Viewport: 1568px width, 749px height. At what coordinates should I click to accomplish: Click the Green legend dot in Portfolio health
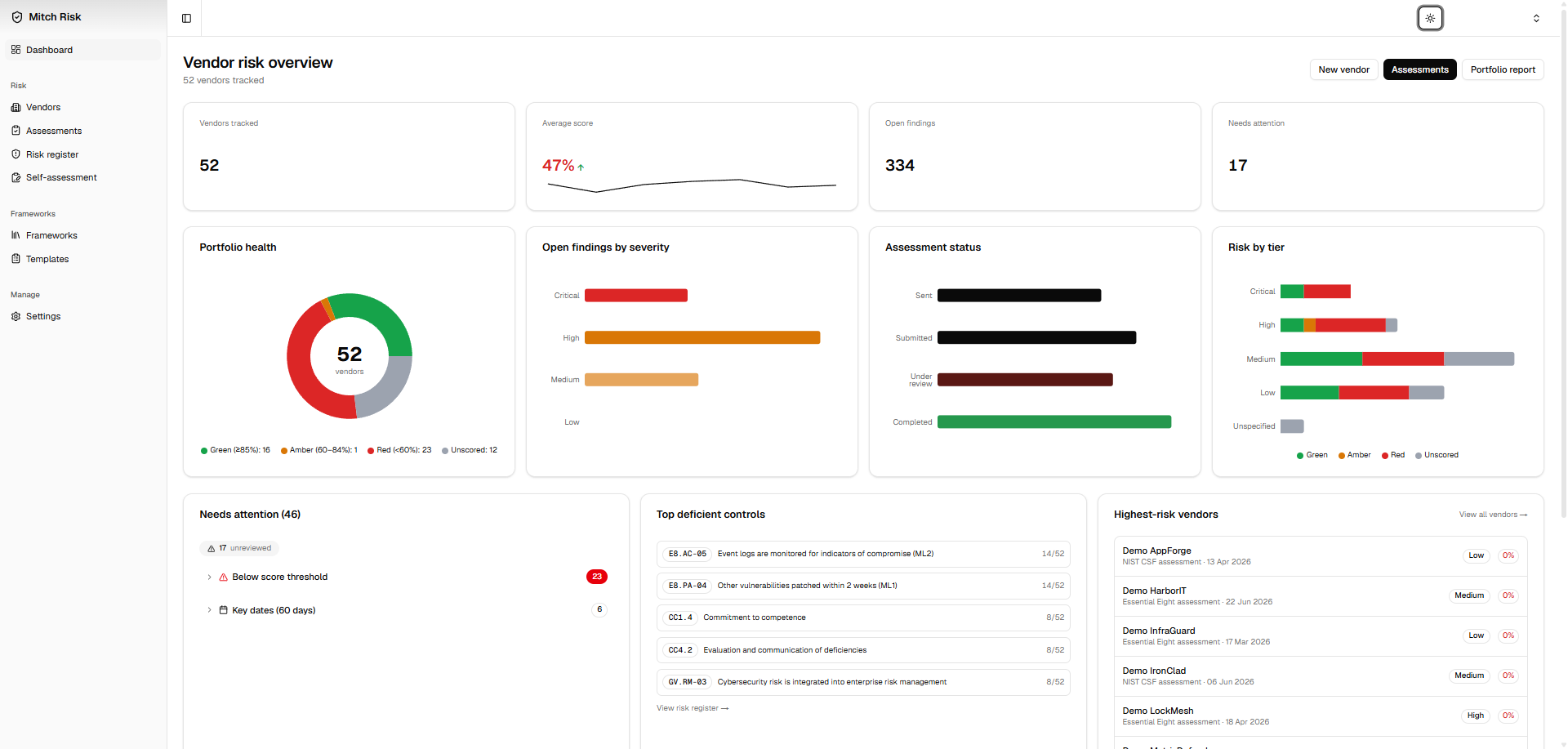[204, 451]
